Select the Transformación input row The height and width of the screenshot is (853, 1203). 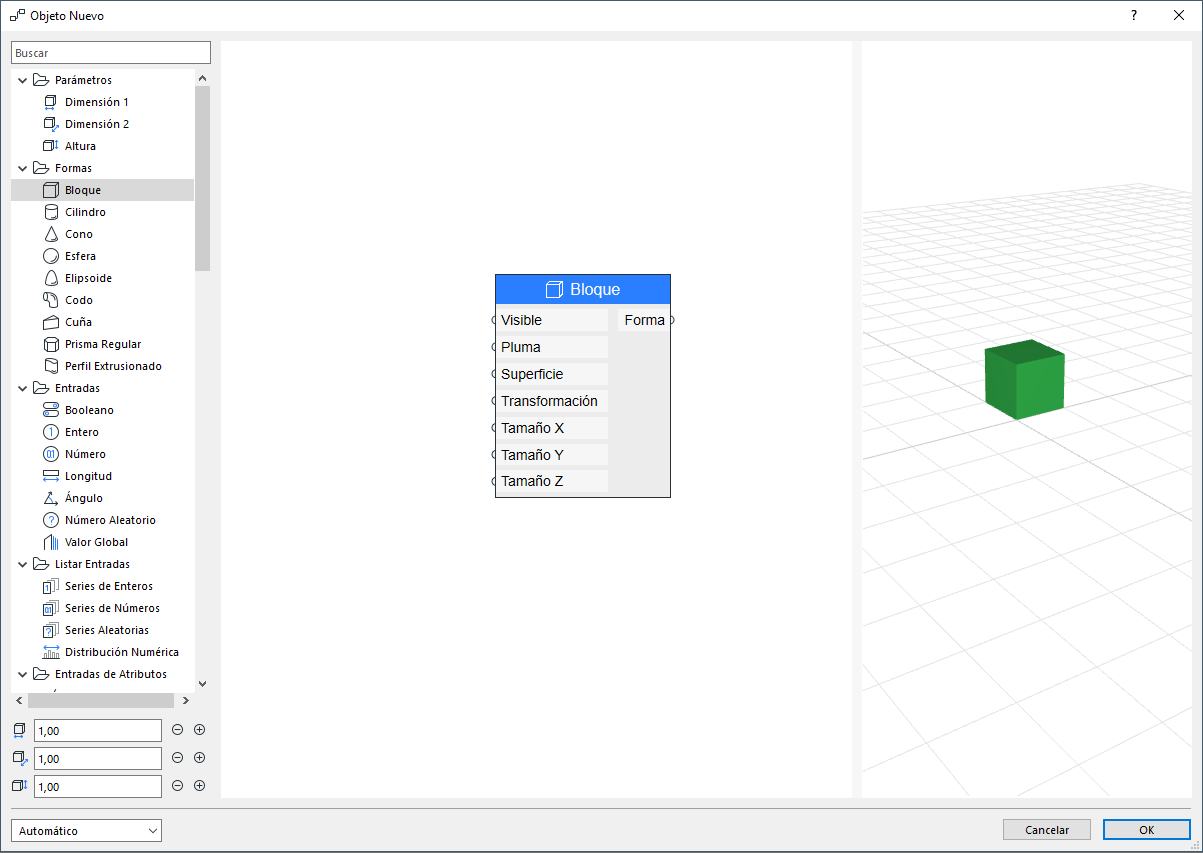[552, 401]
